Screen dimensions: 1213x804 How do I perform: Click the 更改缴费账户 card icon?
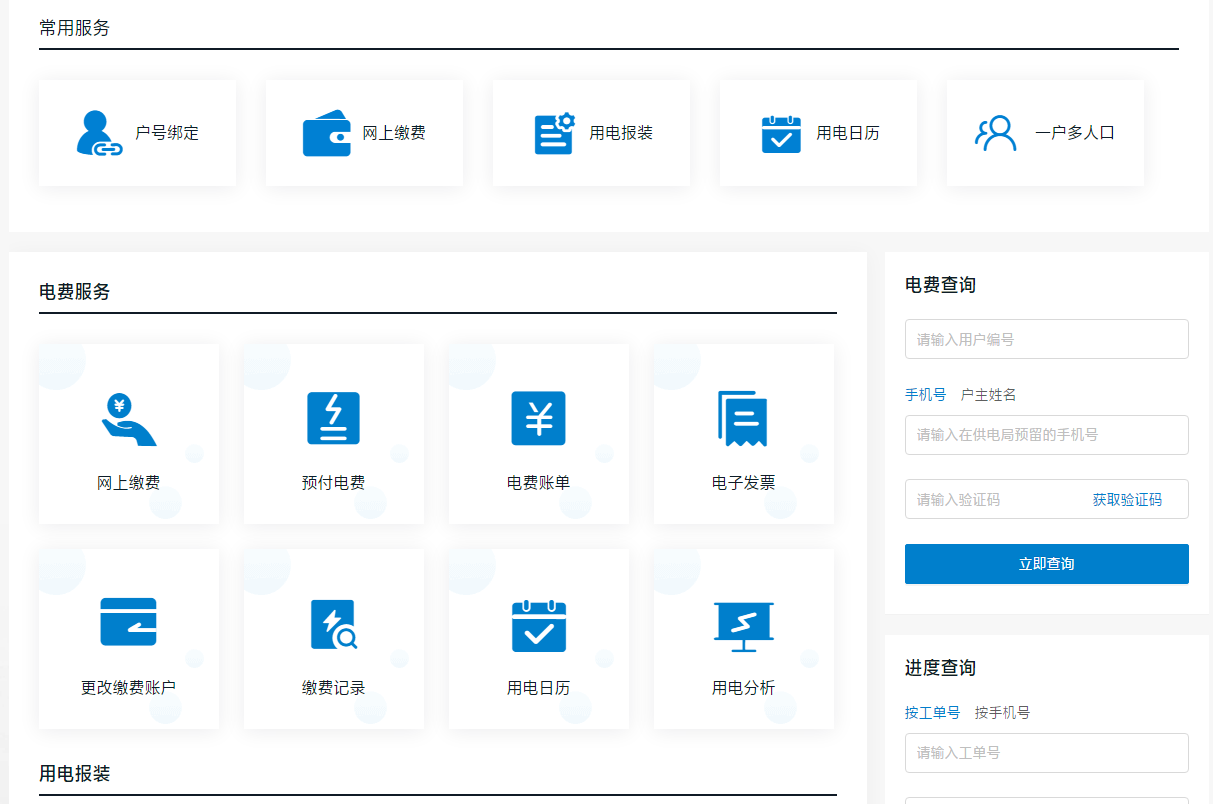click(x=128, y=622)
